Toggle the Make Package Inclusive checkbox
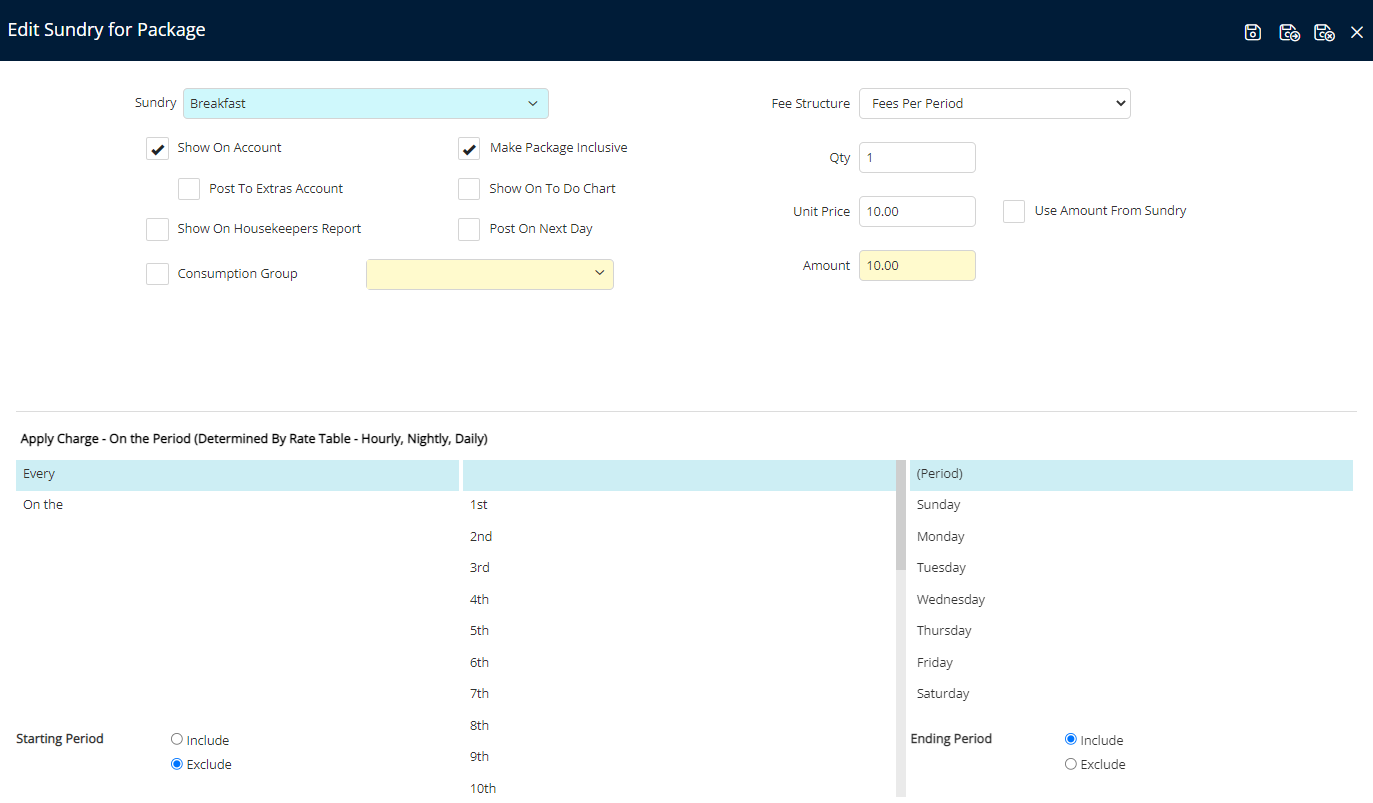 (469, 148)
